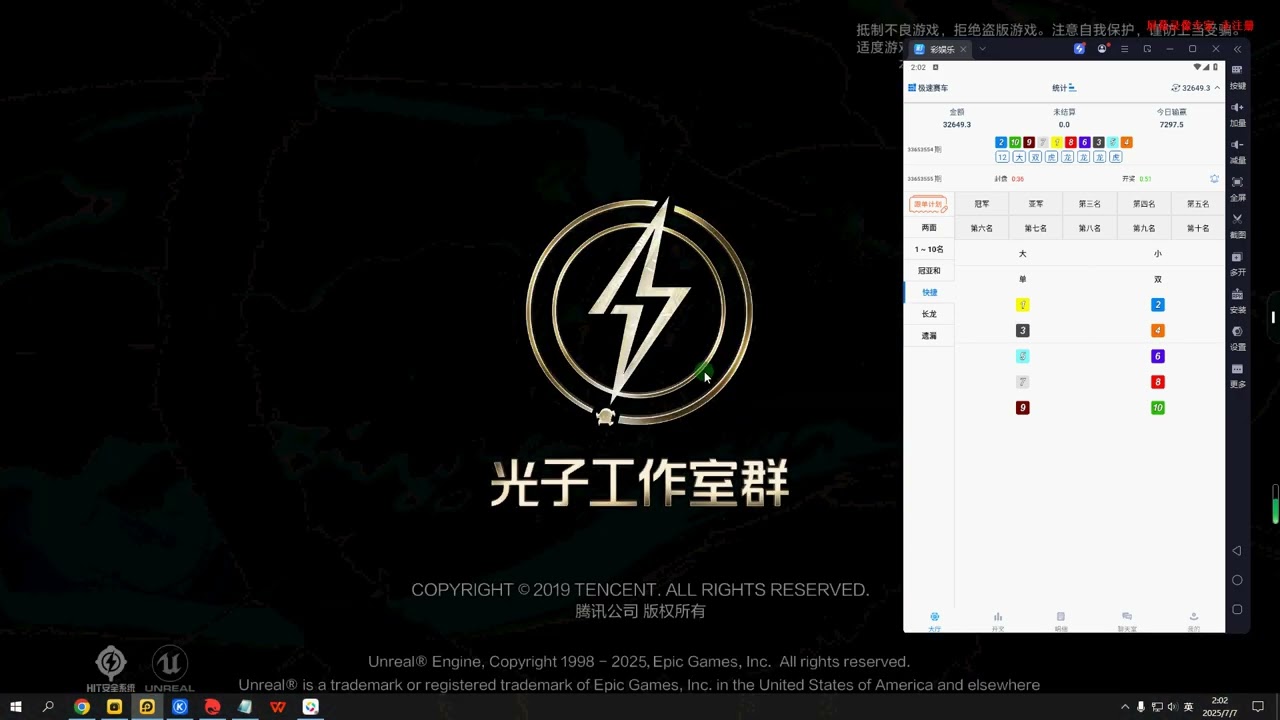Toggle the 第九名 position
1280x720 pixels.
(1144, 229)
